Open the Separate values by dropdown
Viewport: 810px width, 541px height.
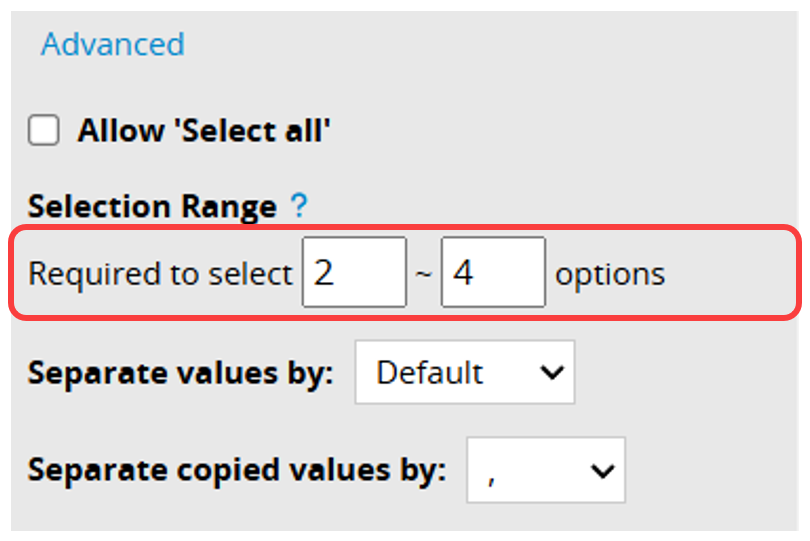click(465, 373)
